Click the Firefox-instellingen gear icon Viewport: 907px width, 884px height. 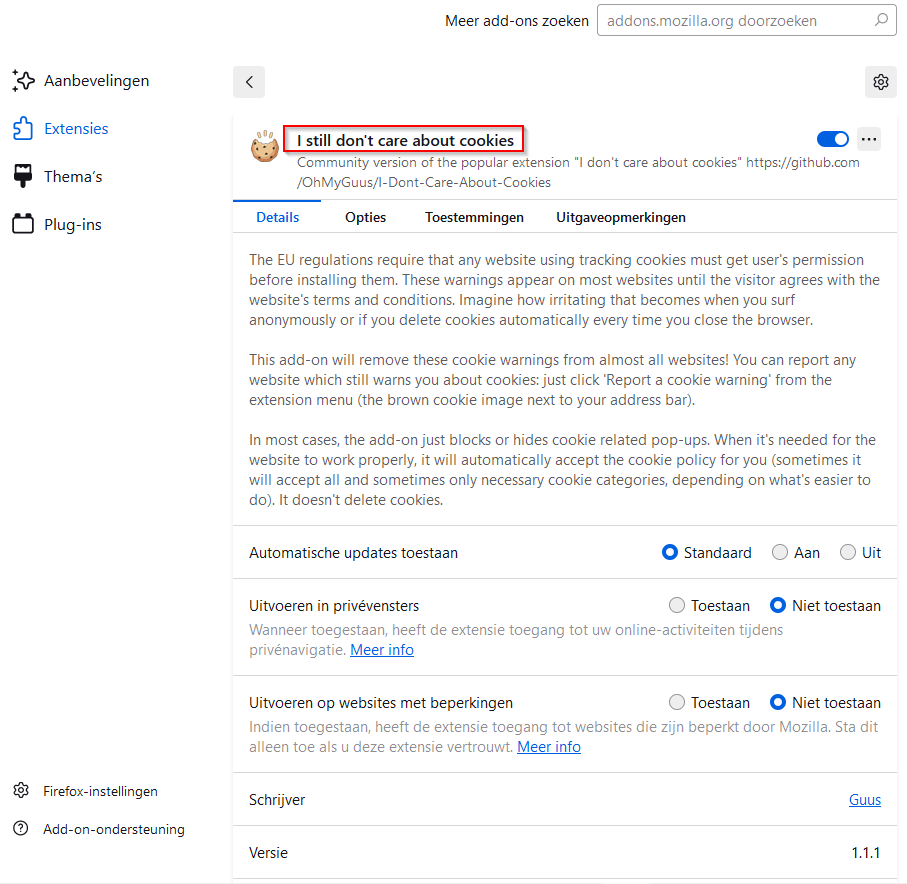(21, 790)
